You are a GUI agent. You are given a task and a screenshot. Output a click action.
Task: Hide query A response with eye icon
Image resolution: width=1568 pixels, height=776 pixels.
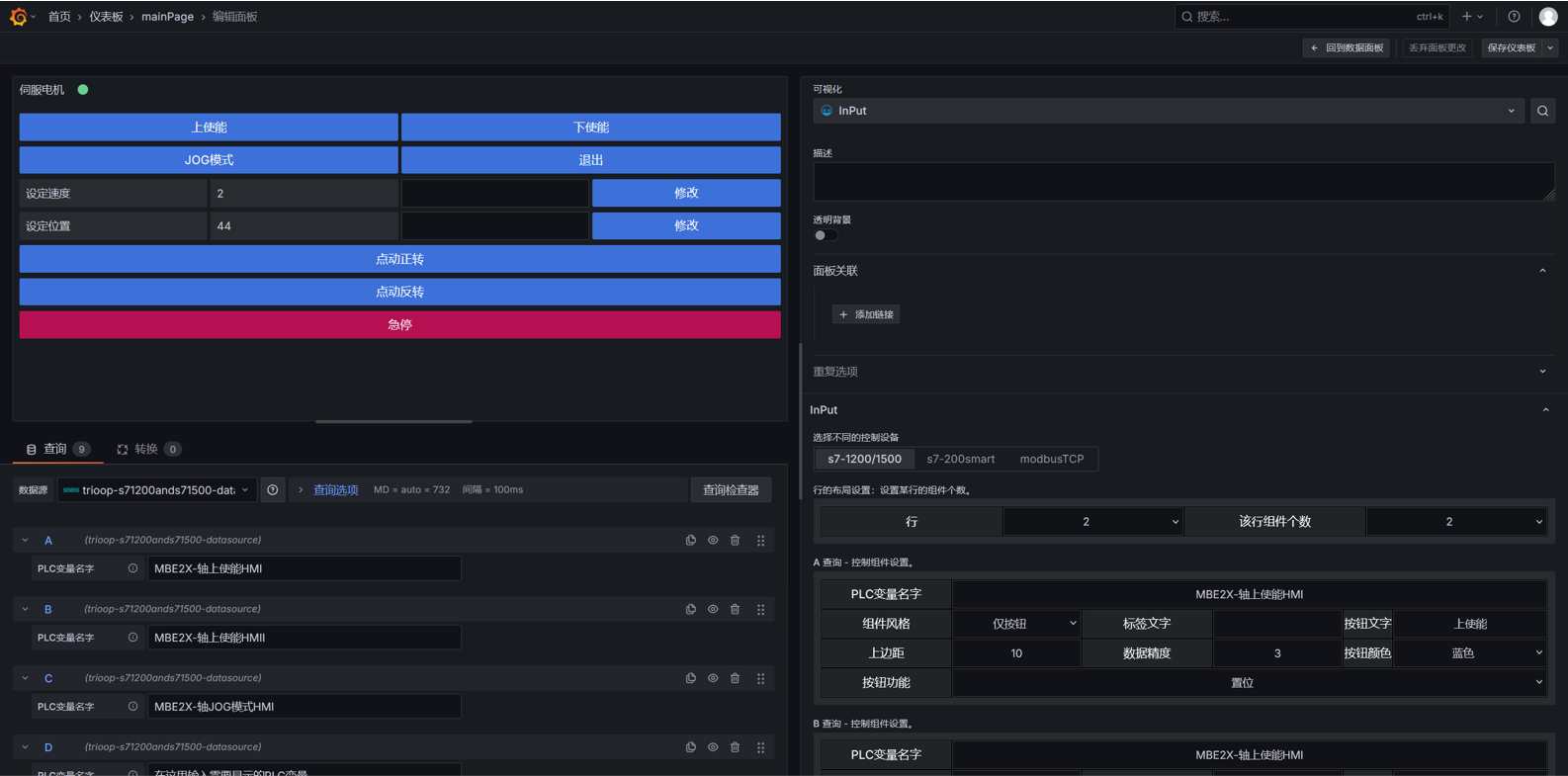[713, 541]
